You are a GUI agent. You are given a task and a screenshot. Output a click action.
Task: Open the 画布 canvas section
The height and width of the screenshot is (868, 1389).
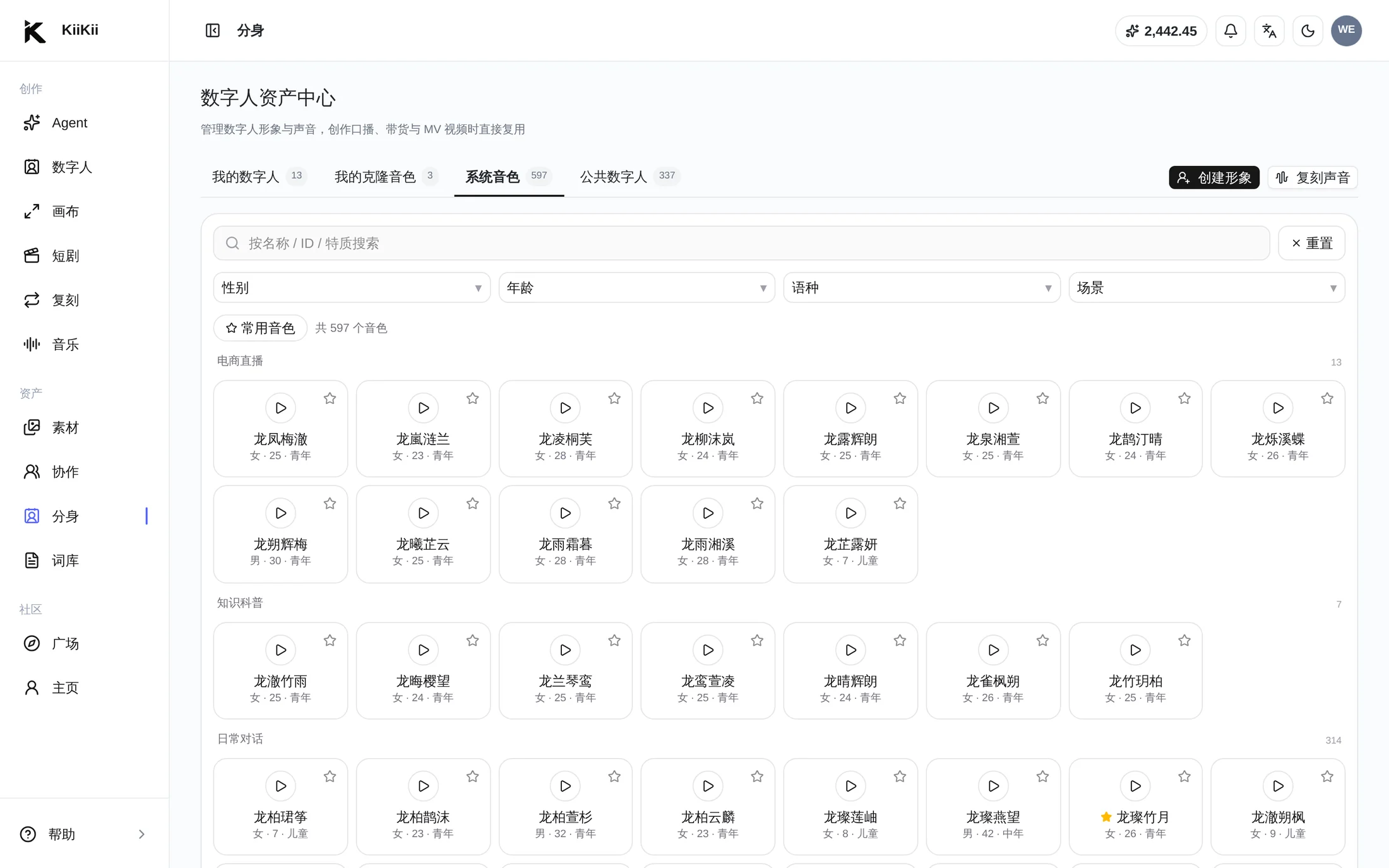pyautogui.click(x=84, y=211)
